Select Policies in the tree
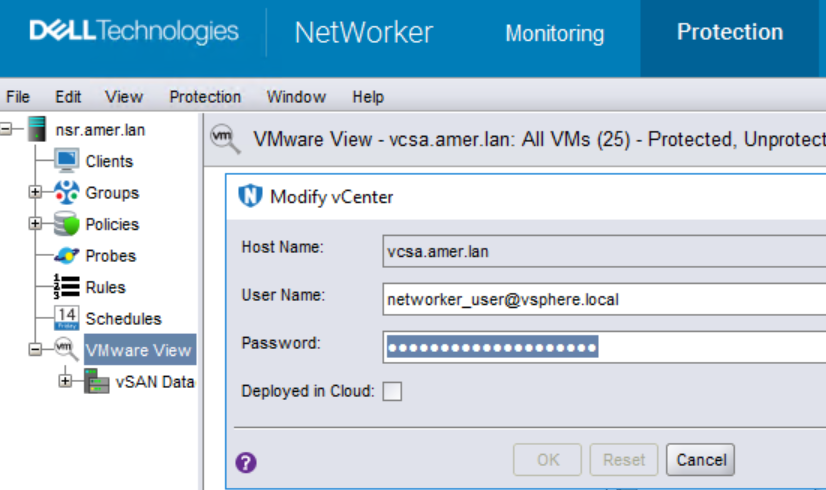This screenshot has height=490, width=826. click(112, 224)
